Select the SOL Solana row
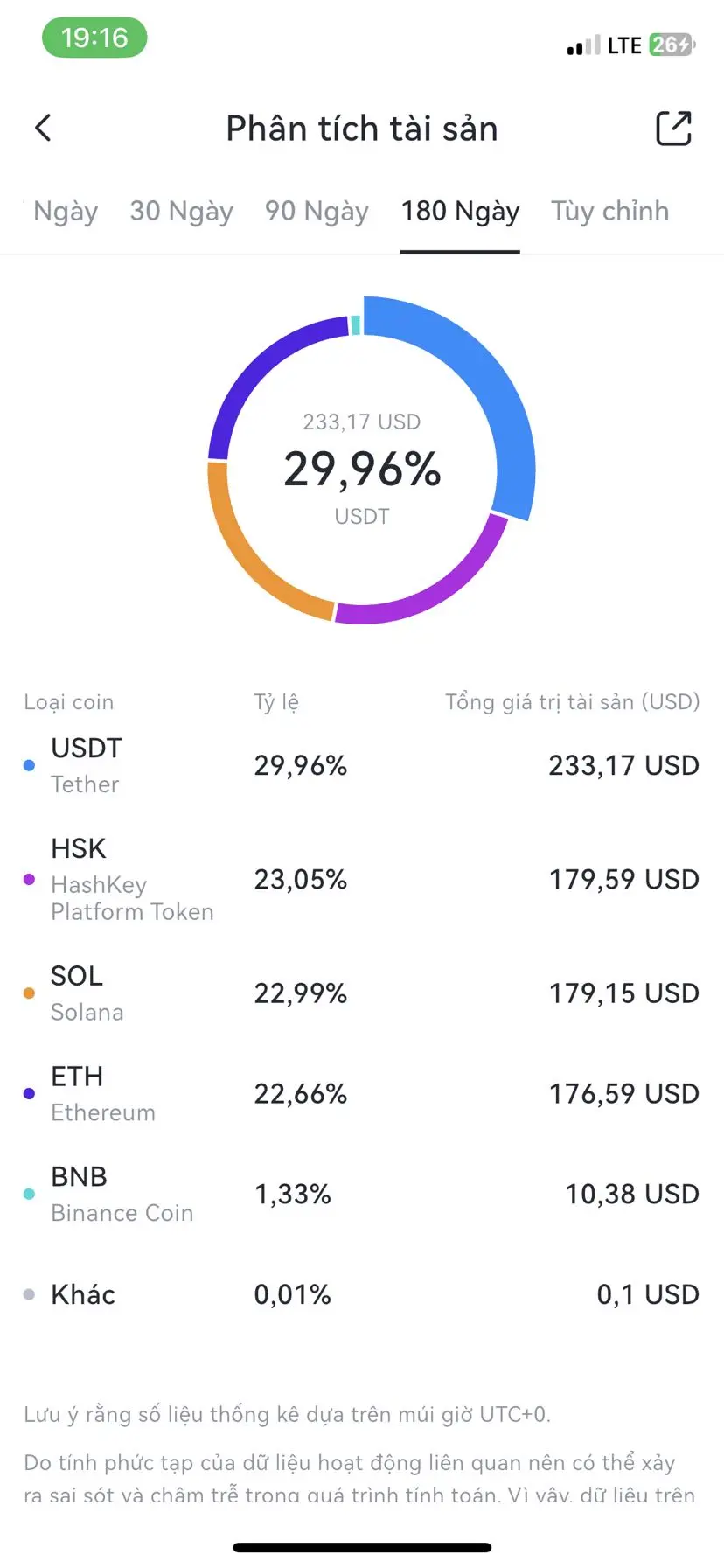The width and height of the screenshot is (724, 1568). coord(362,993)
